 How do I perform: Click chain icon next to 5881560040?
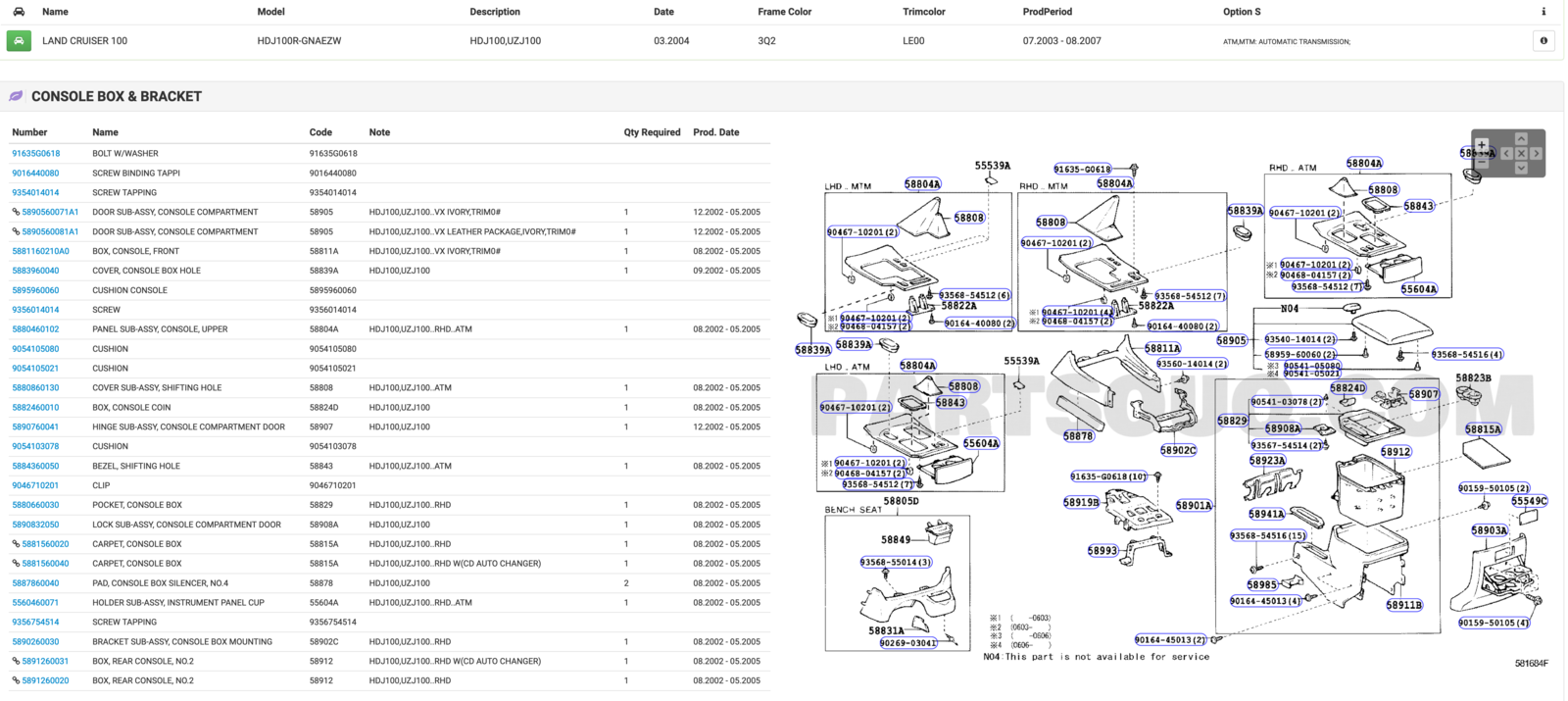16,564
